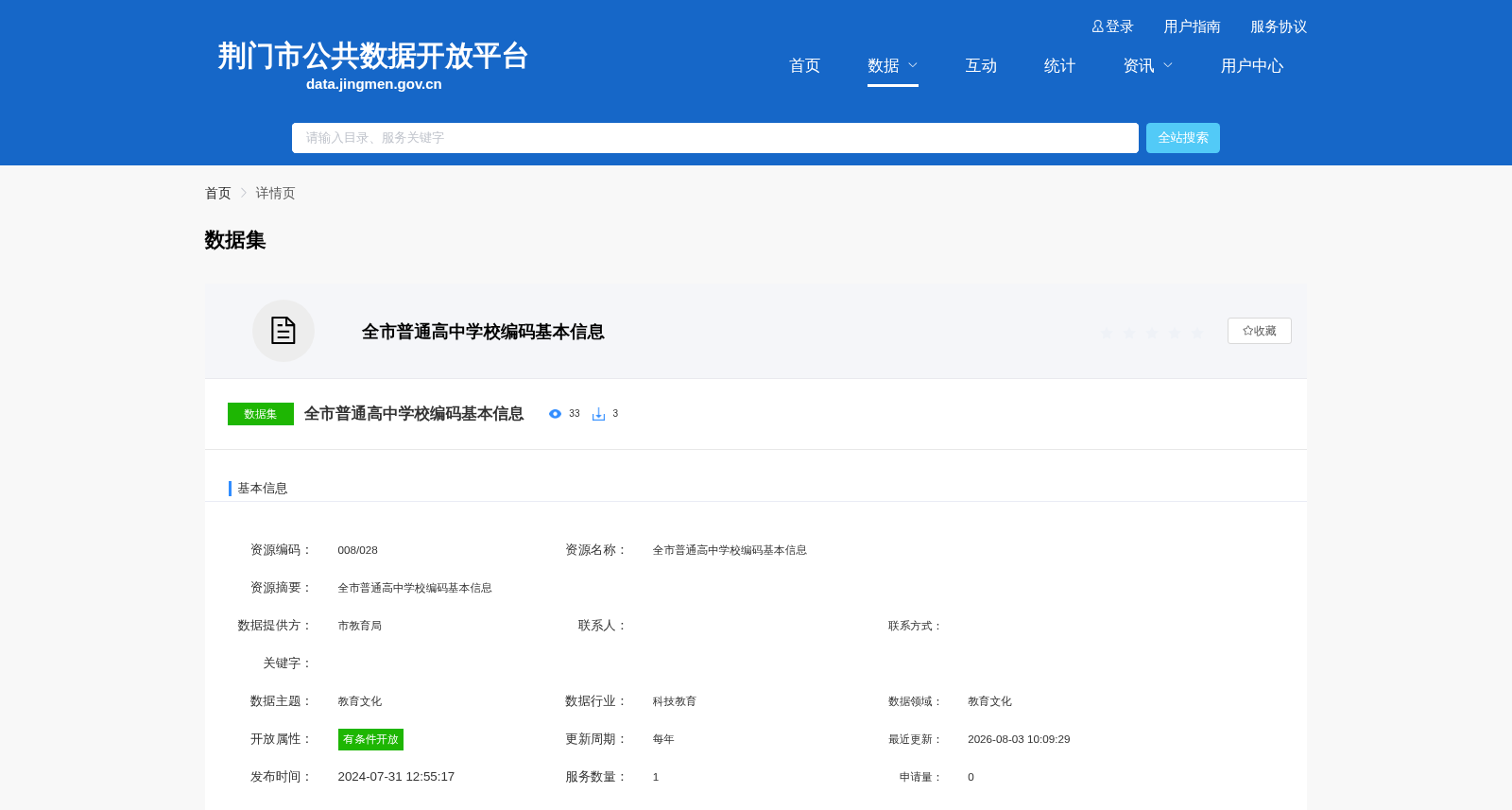The image size is (1512, 810).
Task: Click the 收藏 favorite button
Action: click(1260, 331)
